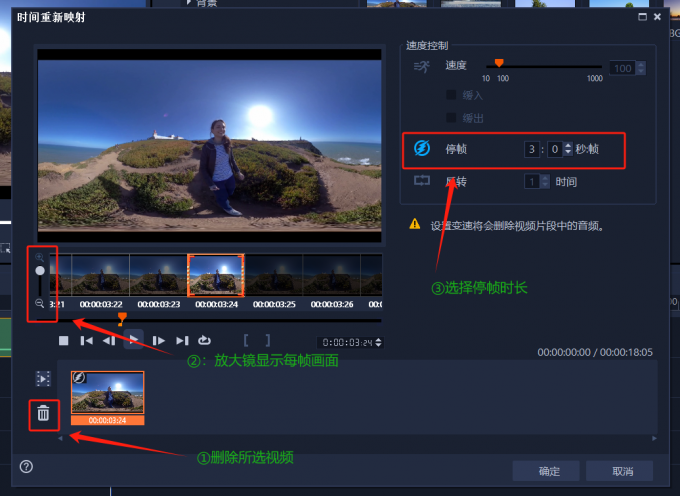Toggle repeat loop playback
680x496 pixels.
pyautogui.click(x=204, y=340)
